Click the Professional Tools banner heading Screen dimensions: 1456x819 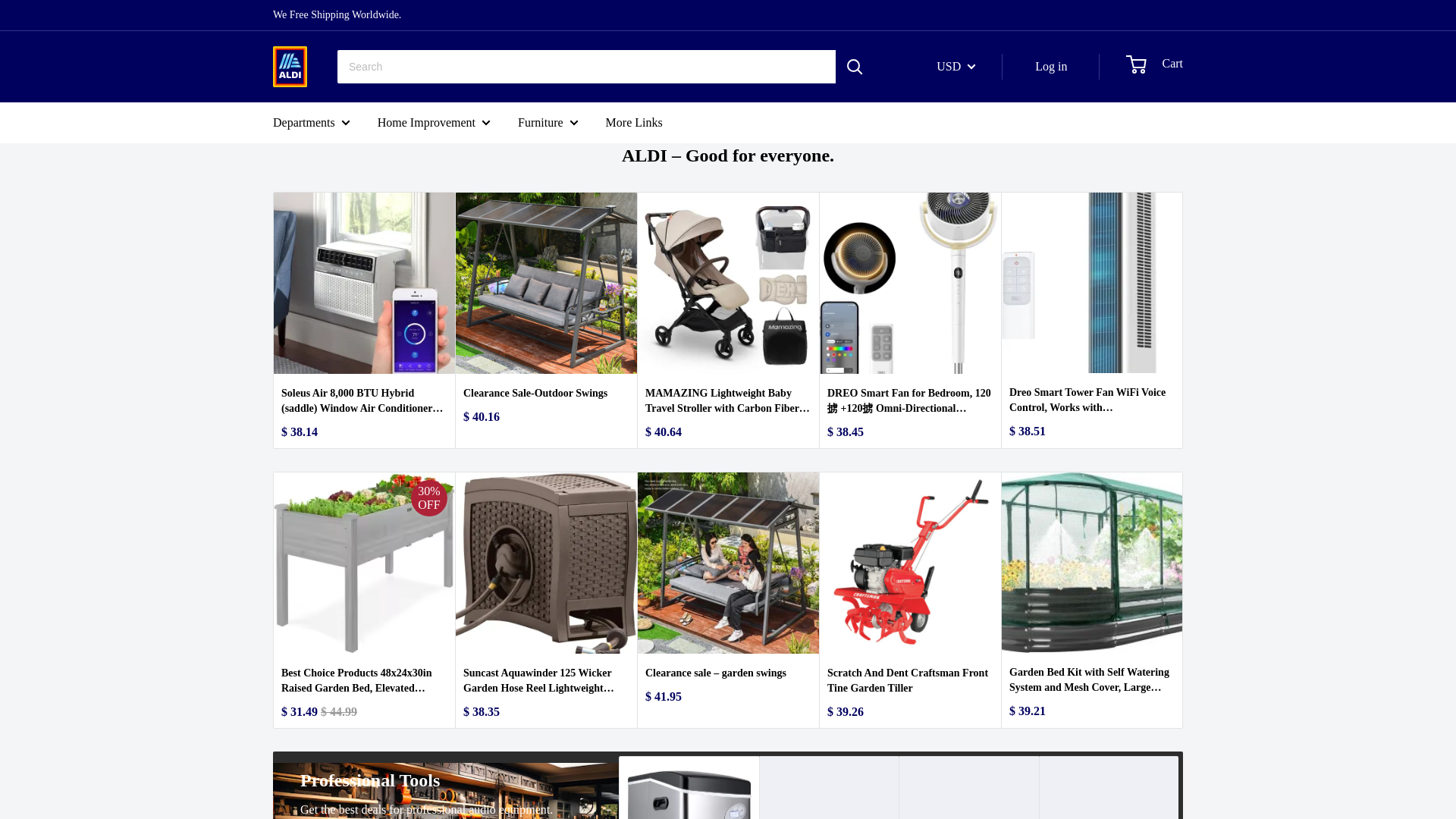(x=370, y=780)
